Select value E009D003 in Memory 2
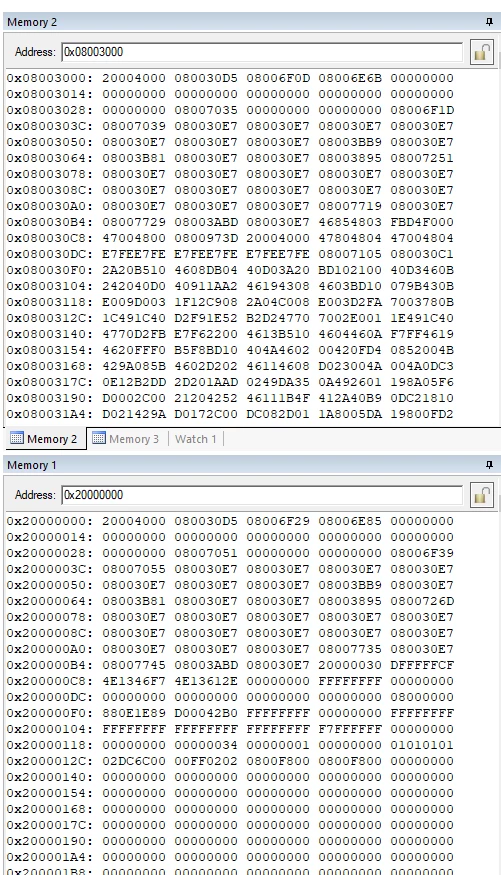Screen dimensions: 501x875 (x=134, y=302)
